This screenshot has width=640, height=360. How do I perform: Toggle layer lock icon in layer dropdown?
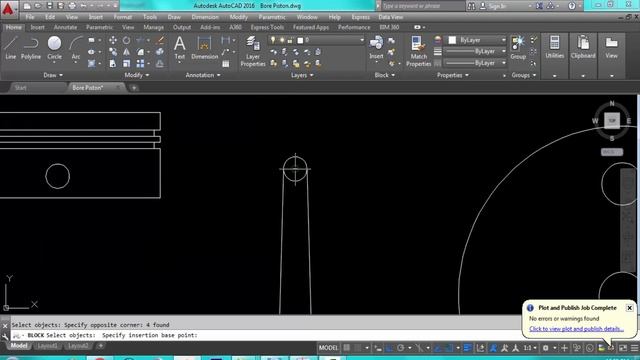pos(290,40)
